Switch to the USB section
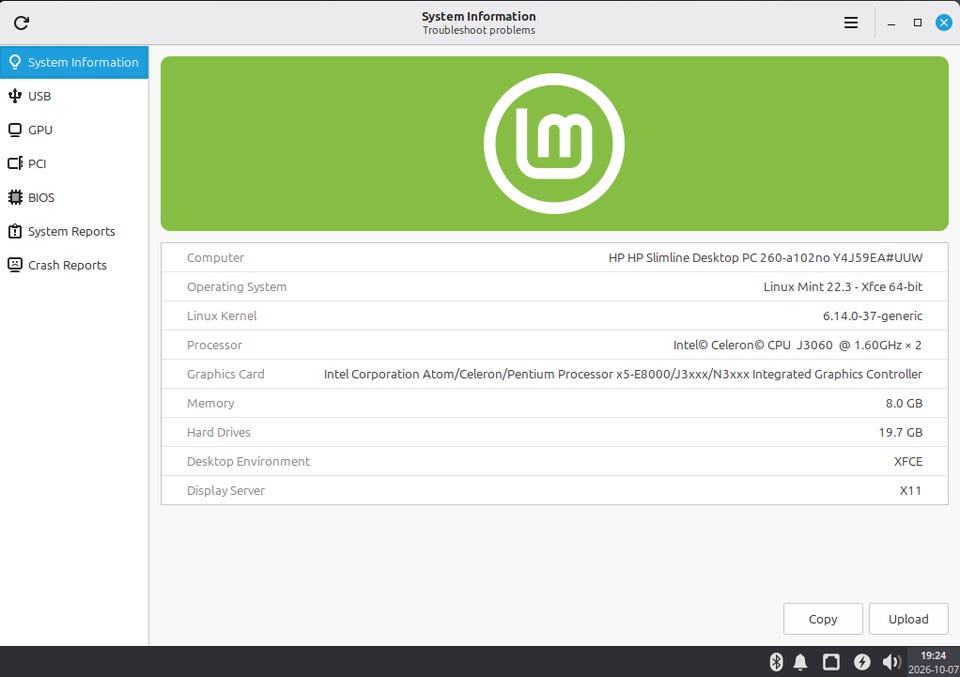 (74, 96)
